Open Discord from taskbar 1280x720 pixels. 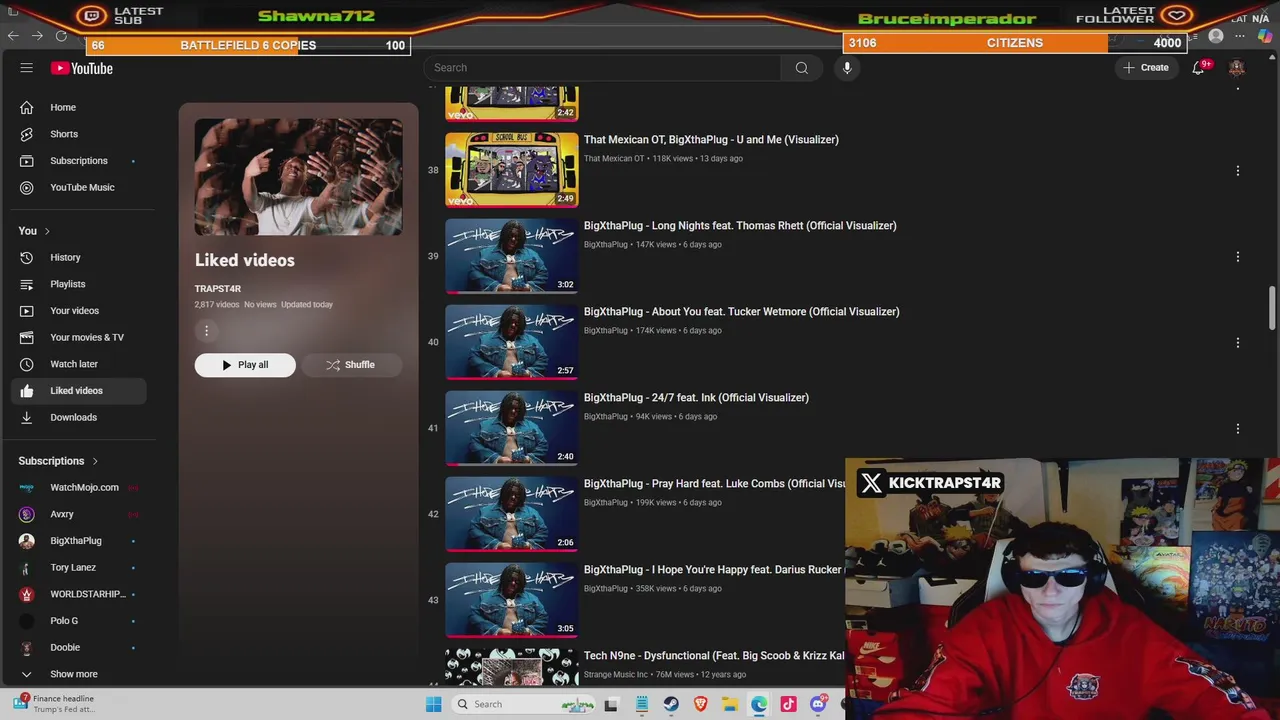pyautogui.click(x=818, y=704)
